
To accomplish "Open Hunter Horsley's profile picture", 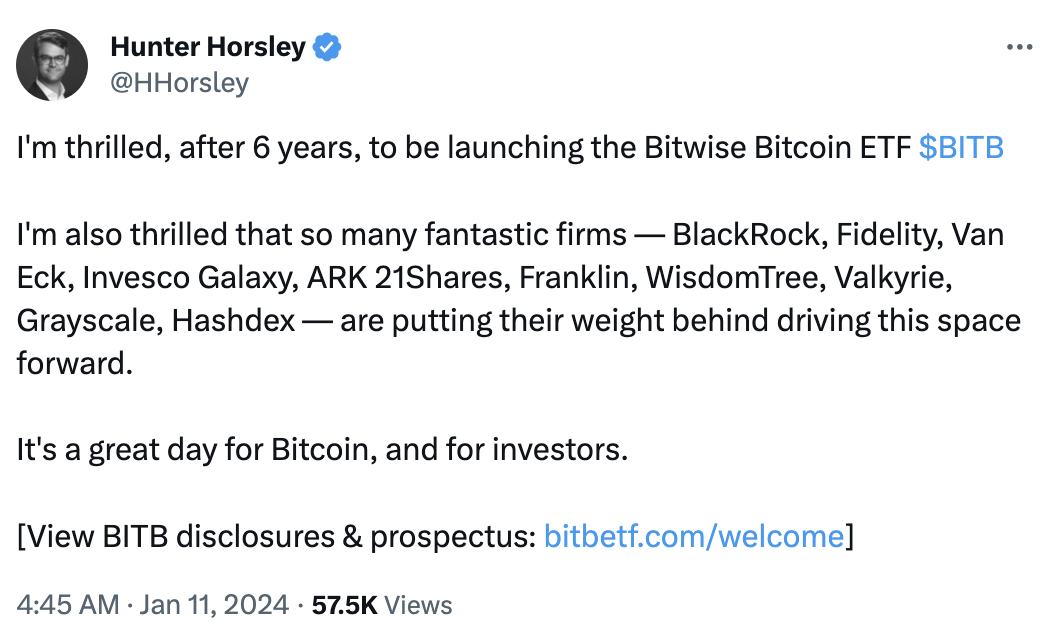I will [51, 64].
